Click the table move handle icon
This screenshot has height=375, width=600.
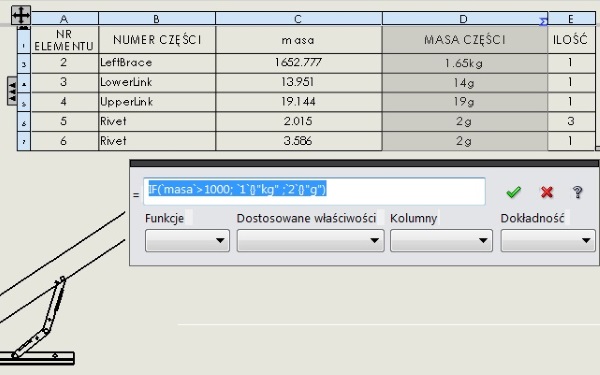pyautogui.click(x=21, y=15)
